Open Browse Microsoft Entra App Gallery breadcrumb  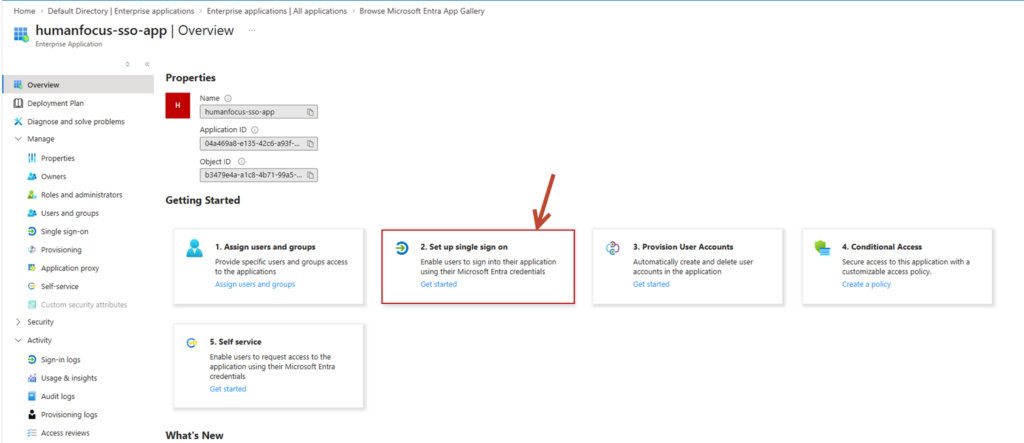[x=422, y=11]
